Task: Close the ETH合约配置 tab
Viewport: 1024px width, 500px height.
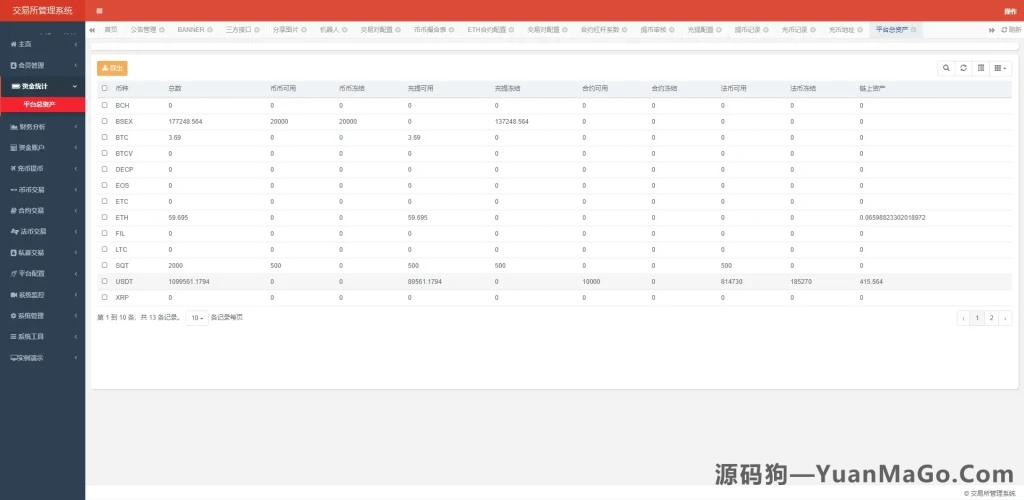Action: 511,30
